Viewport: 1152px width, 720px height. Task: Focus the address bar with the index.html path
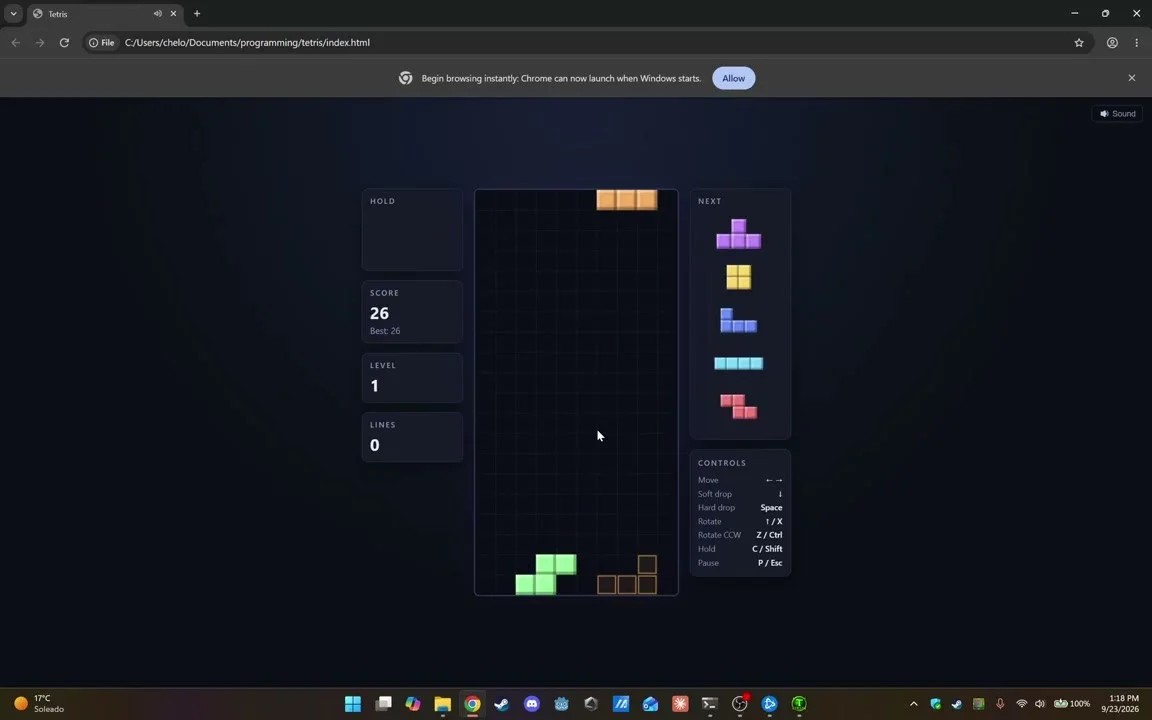[x=247, y=43]
